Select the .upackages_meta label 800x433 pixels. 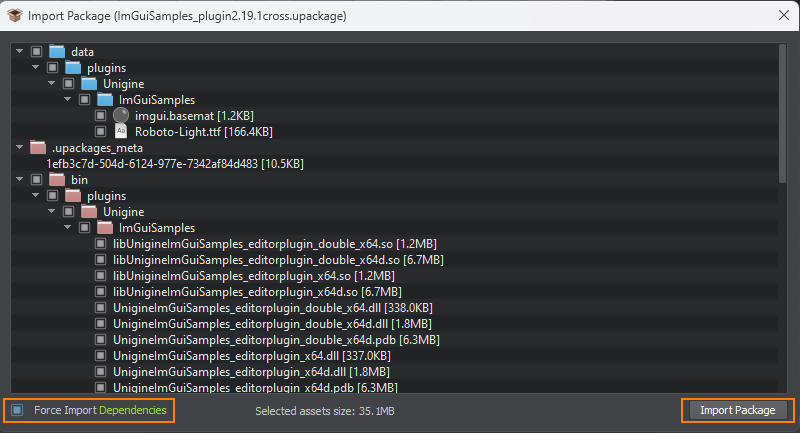97,148
